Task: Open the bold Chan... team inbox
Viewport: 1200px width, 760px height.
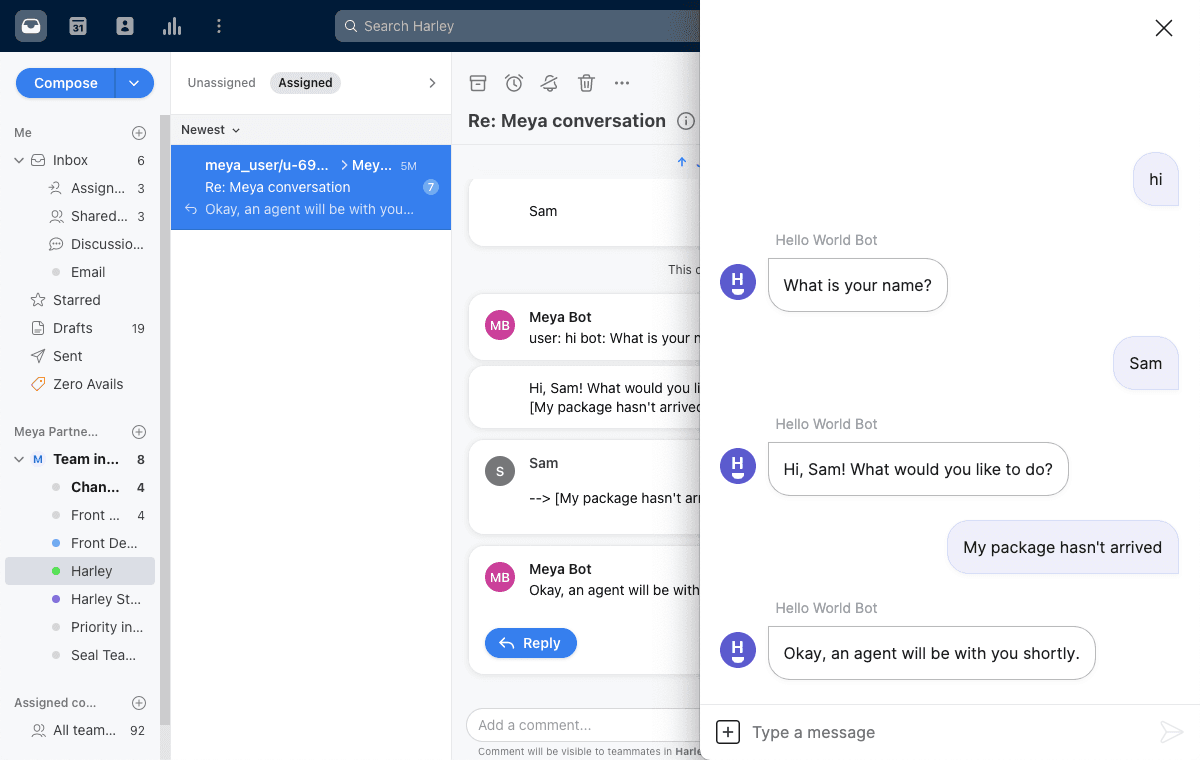Action: [x=97, y=487]
